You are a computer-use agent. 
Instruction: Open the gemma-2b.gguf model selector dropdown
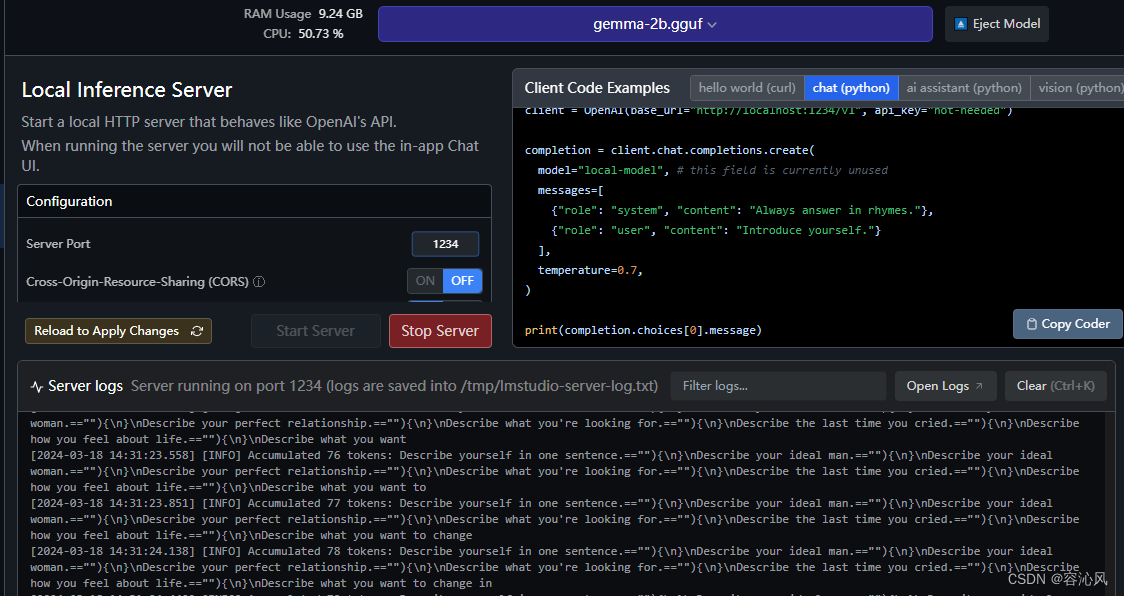click(x=654, y=24)
